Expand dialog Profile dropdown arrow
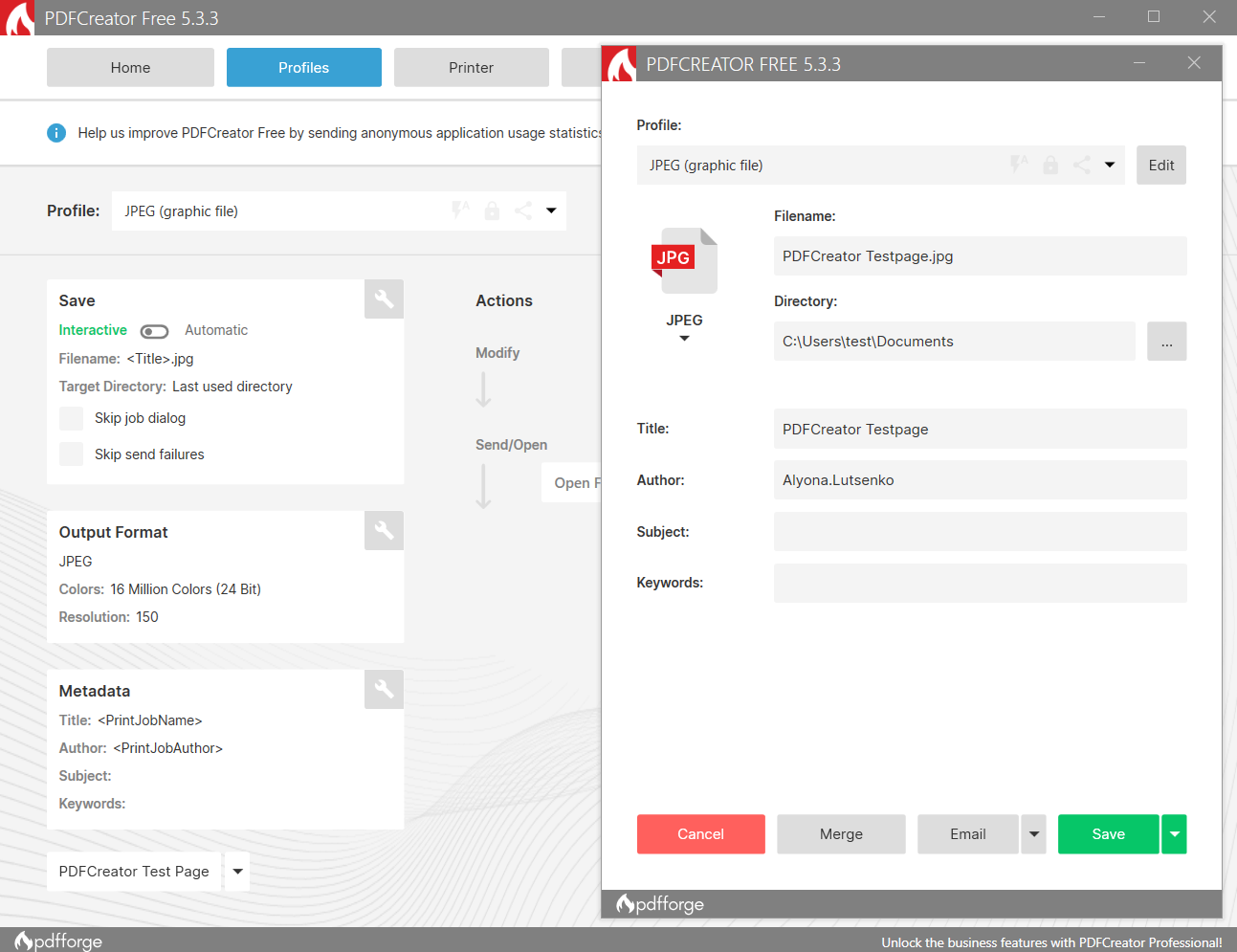 (1110, 165)
